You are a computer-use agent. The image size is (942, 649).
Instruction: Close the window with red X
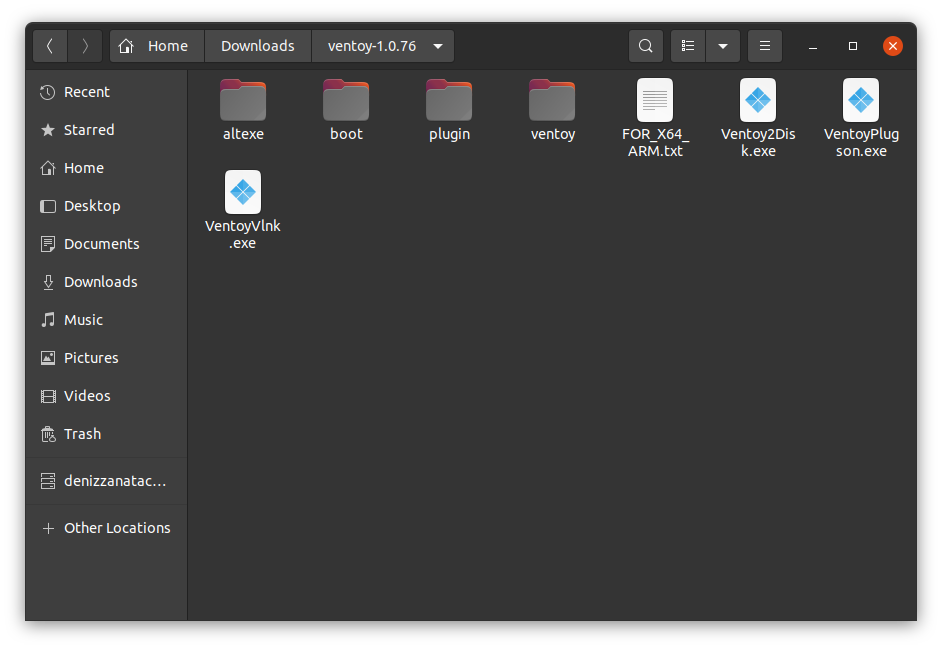(893, 46)
